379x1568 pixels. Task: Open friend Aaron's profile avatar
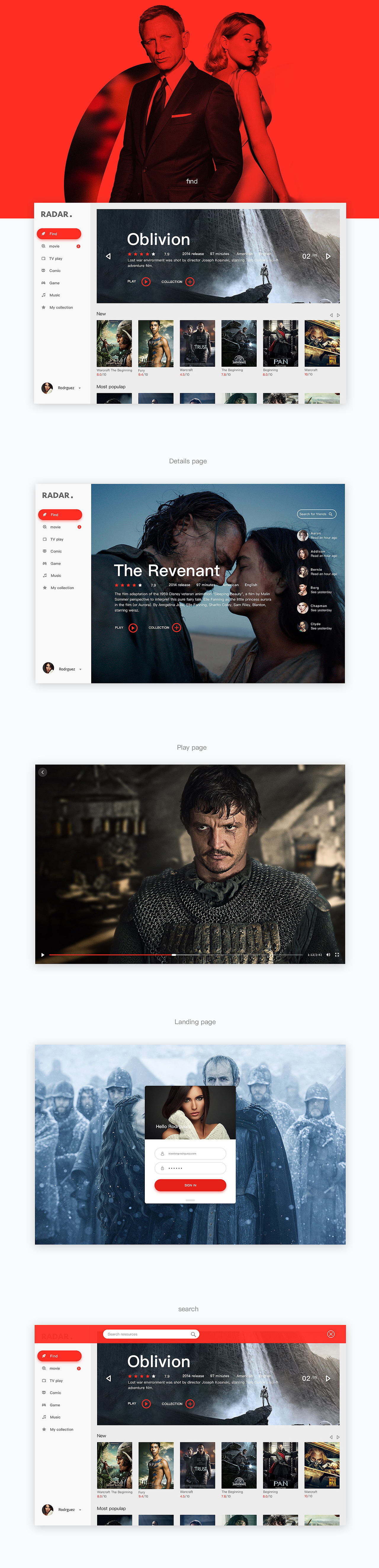[x=302, y=536]
